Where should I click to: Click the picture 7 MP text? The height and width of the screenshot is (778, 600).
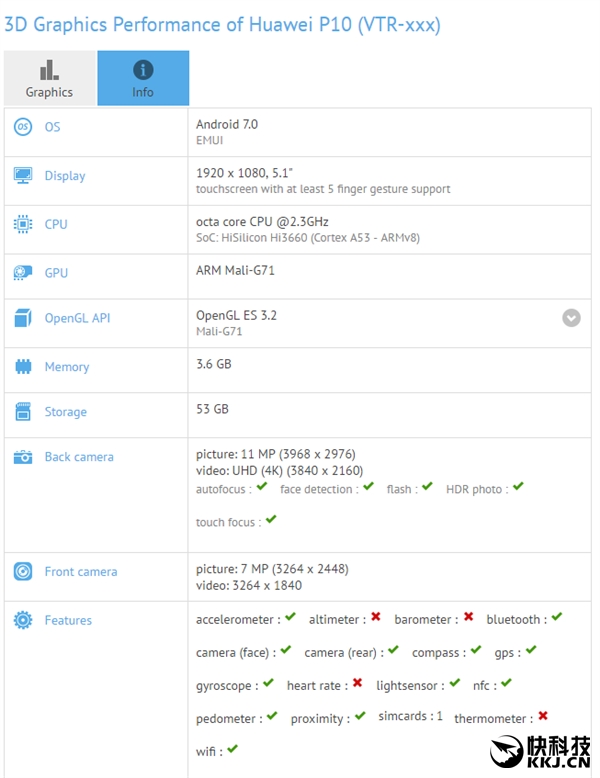(272, 569)
